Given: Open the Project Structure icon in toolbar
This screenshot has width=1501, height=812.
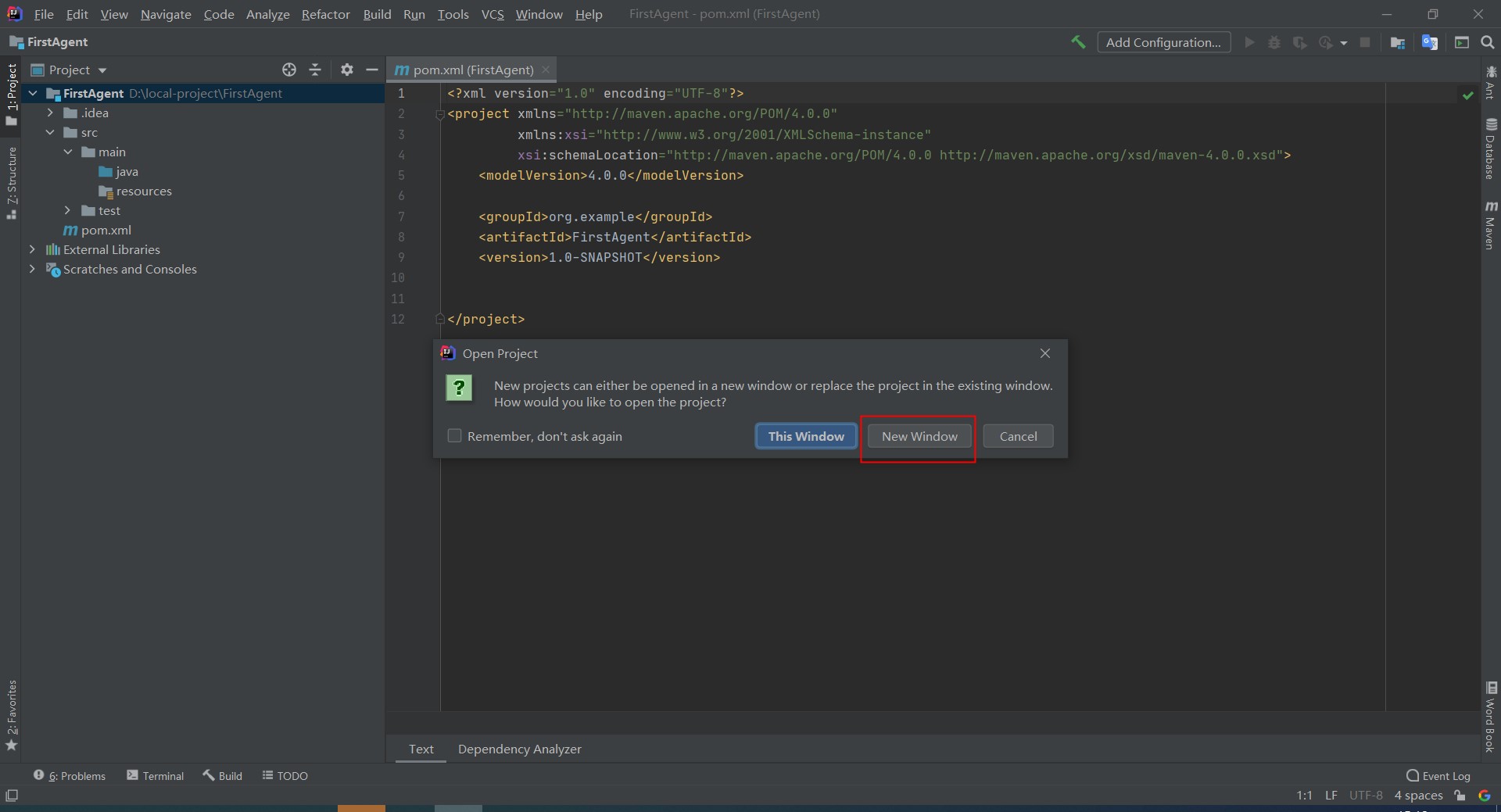Looking at the screenshot, I should tap(1398, 42).
